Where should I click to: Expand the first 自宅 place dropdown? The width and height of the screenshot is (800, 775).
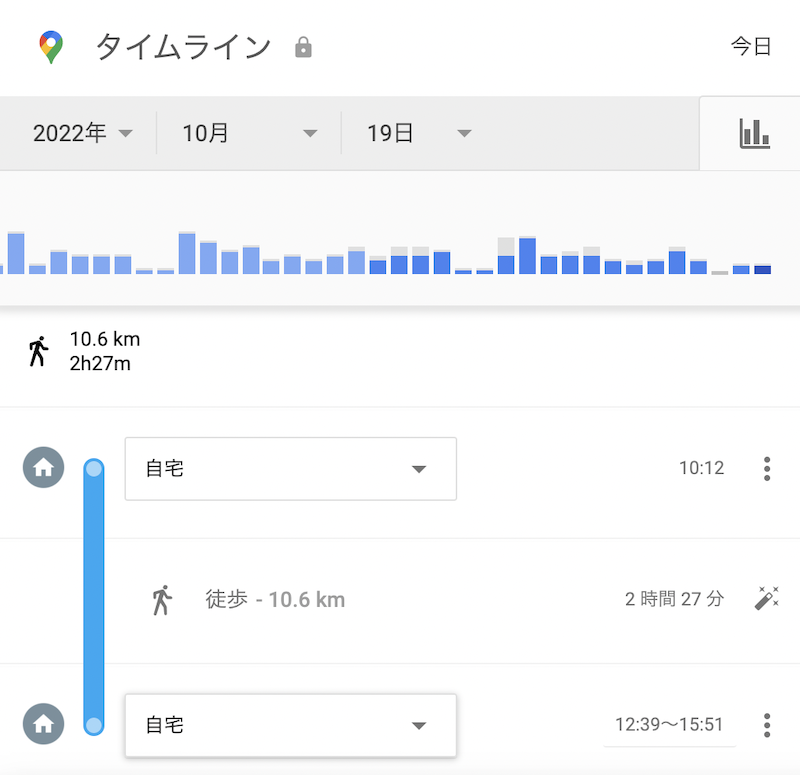[x=291, y=468]
